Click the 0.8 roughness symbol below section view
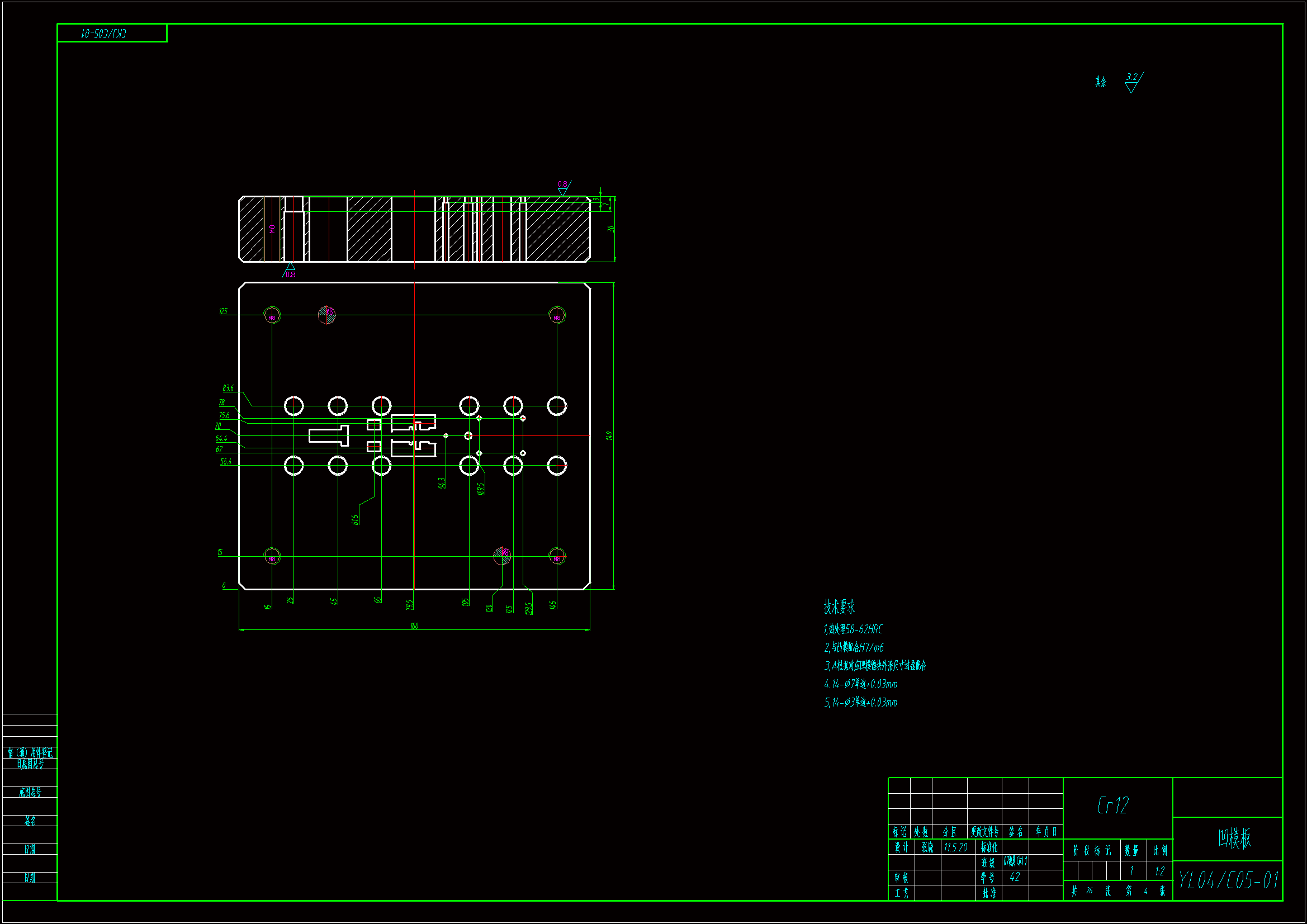 click(x=290, y=271)
